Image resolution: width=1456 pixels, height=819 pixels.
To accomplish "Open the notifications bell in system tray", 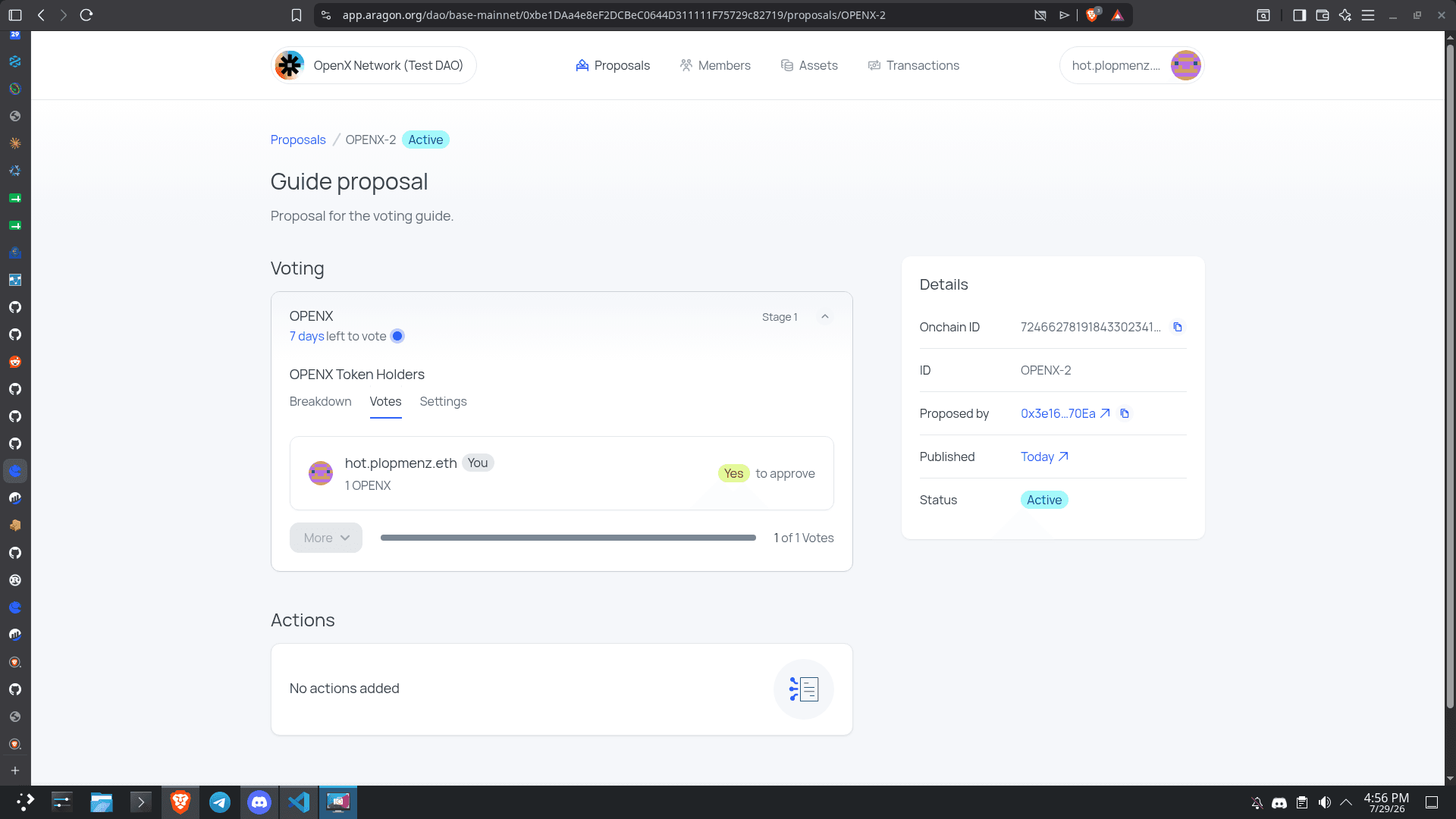I will [x=1257, y=802].
